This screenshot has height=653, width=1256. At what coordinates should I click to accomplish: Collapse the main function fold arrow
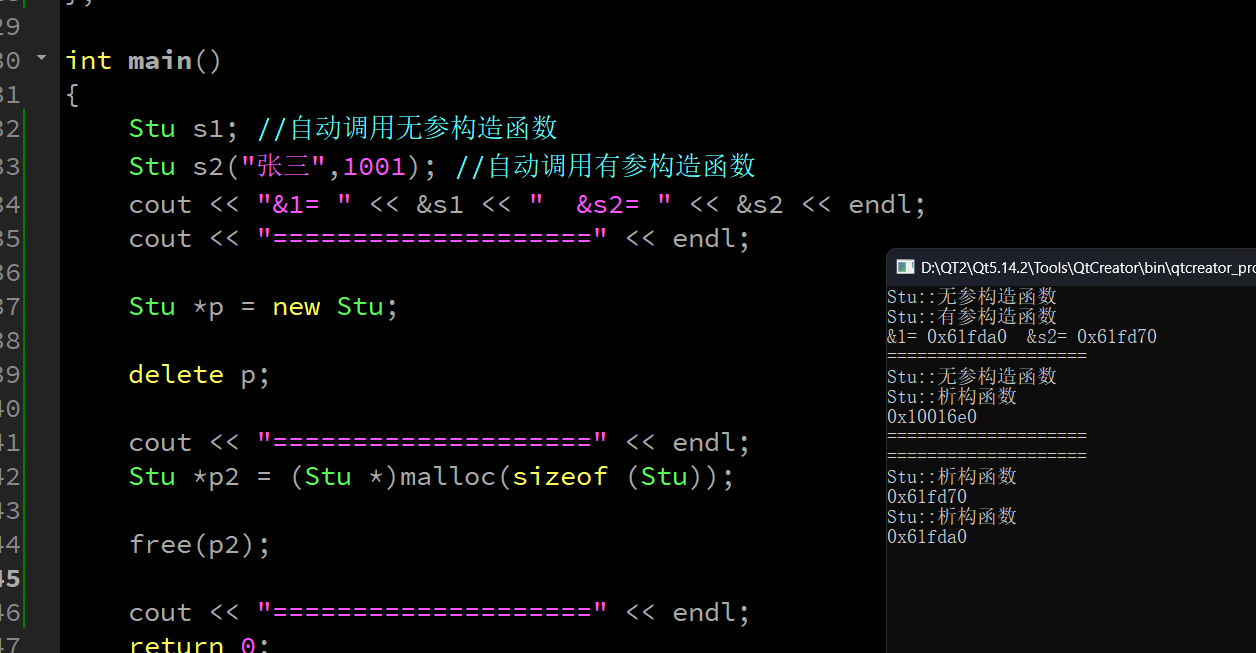click(x=41, y=58)
